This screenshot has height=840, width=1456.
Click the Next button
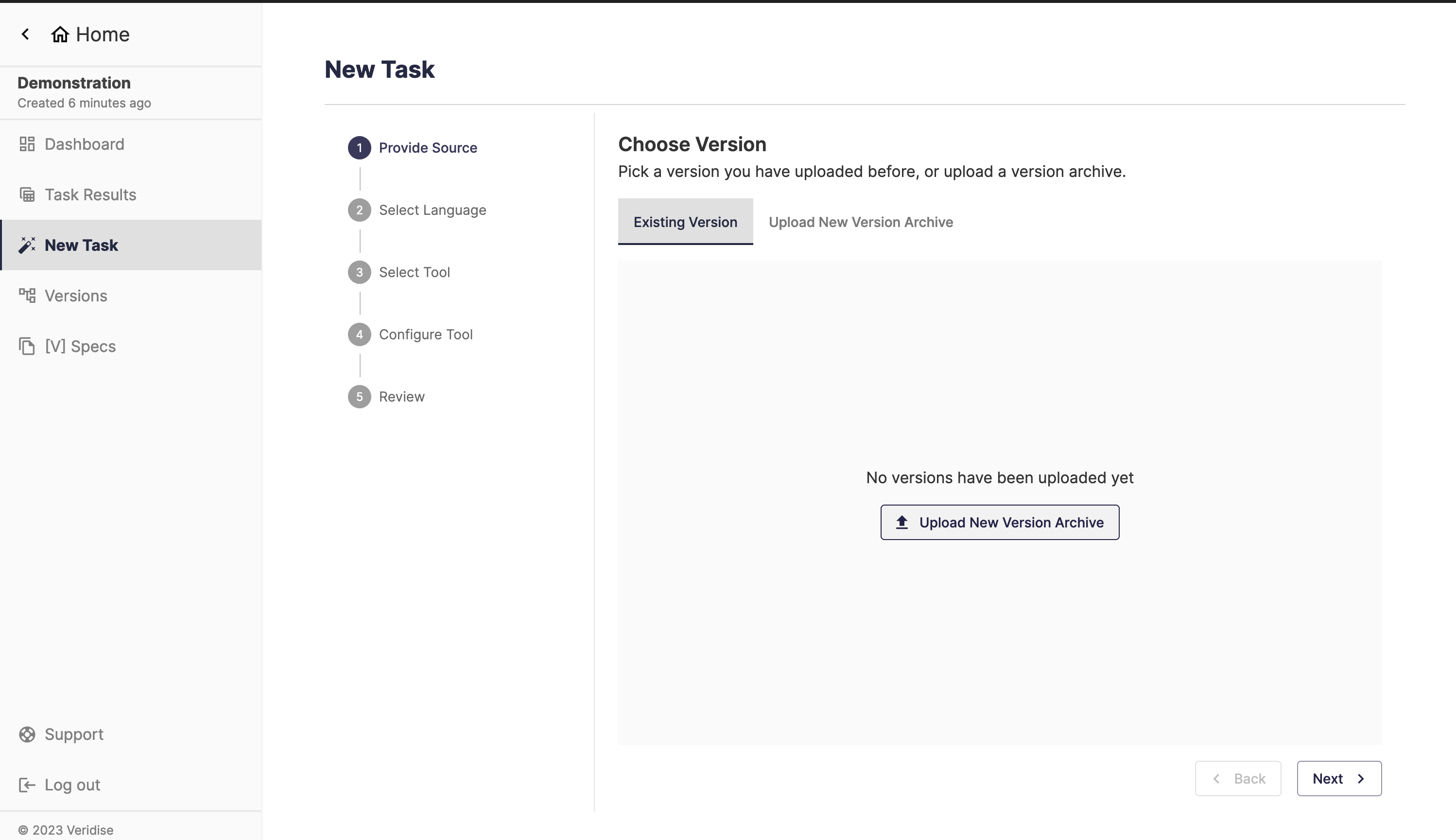(x=1339, y=778)
